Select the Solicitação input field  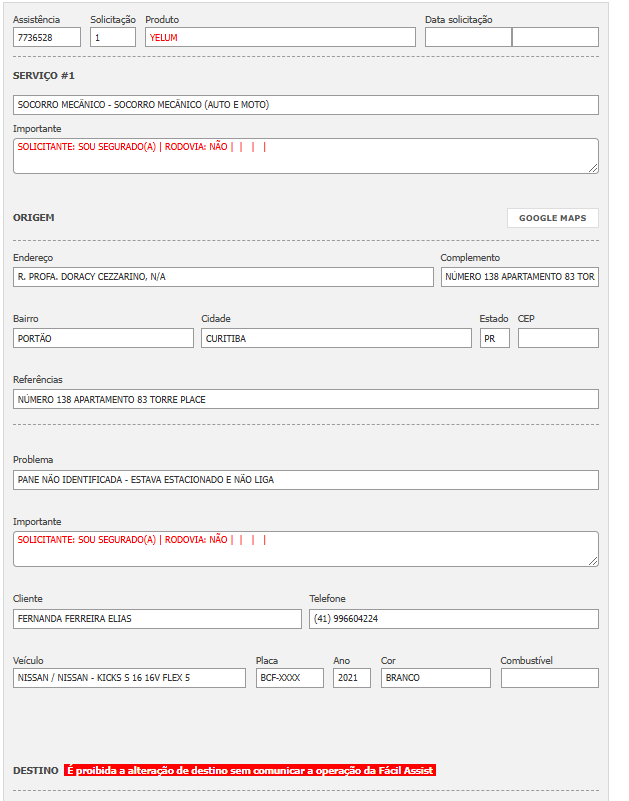click(112, 37)
